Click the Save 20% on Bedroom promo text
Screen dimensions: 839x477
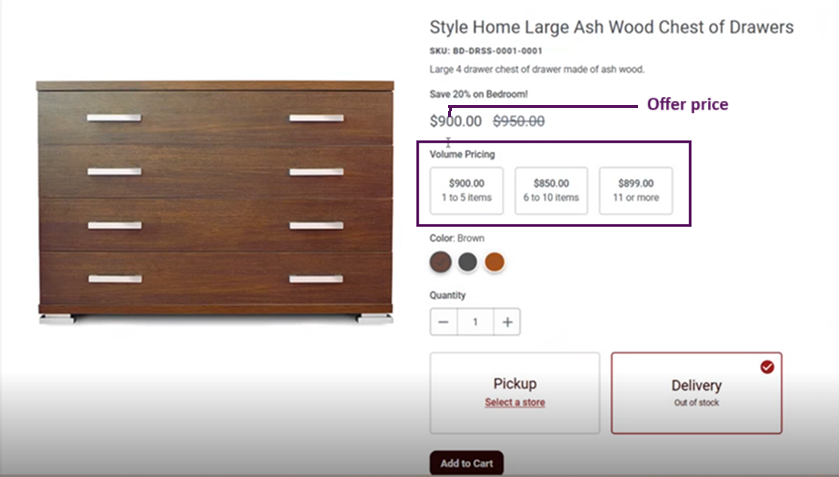[479, 94]
